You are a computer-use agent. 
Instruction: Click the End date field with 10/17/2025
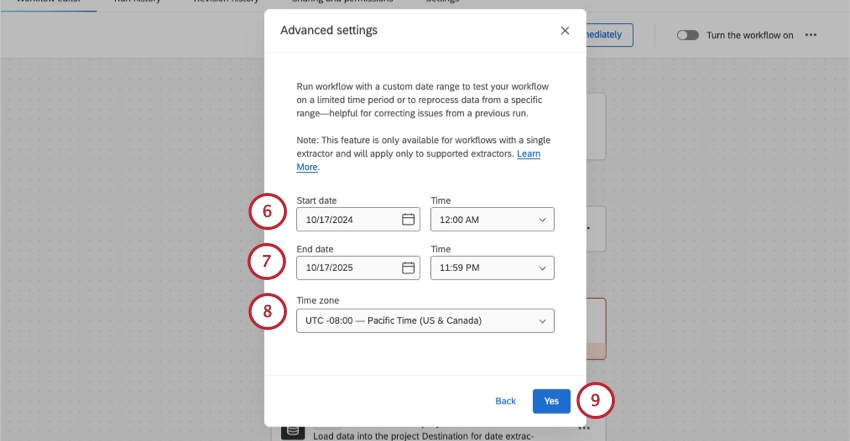pyautogui.click(x=347, y=268)
